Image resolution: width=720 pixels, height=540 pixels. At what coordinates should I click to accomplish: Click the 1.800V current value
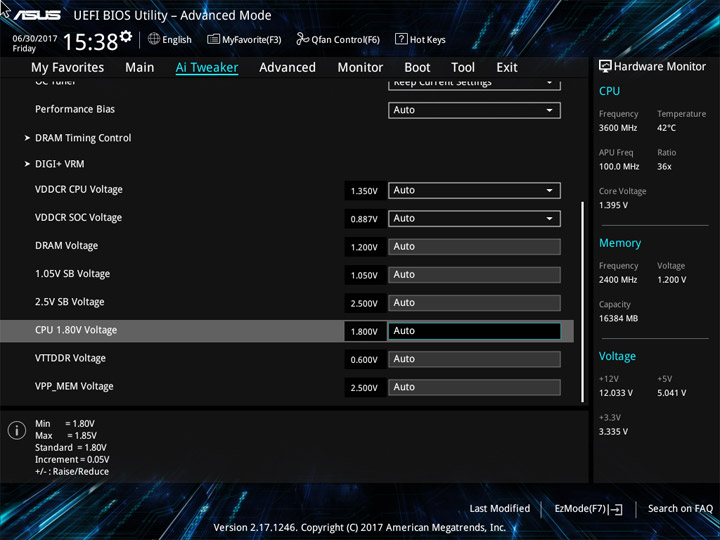[x=365, y=332]
